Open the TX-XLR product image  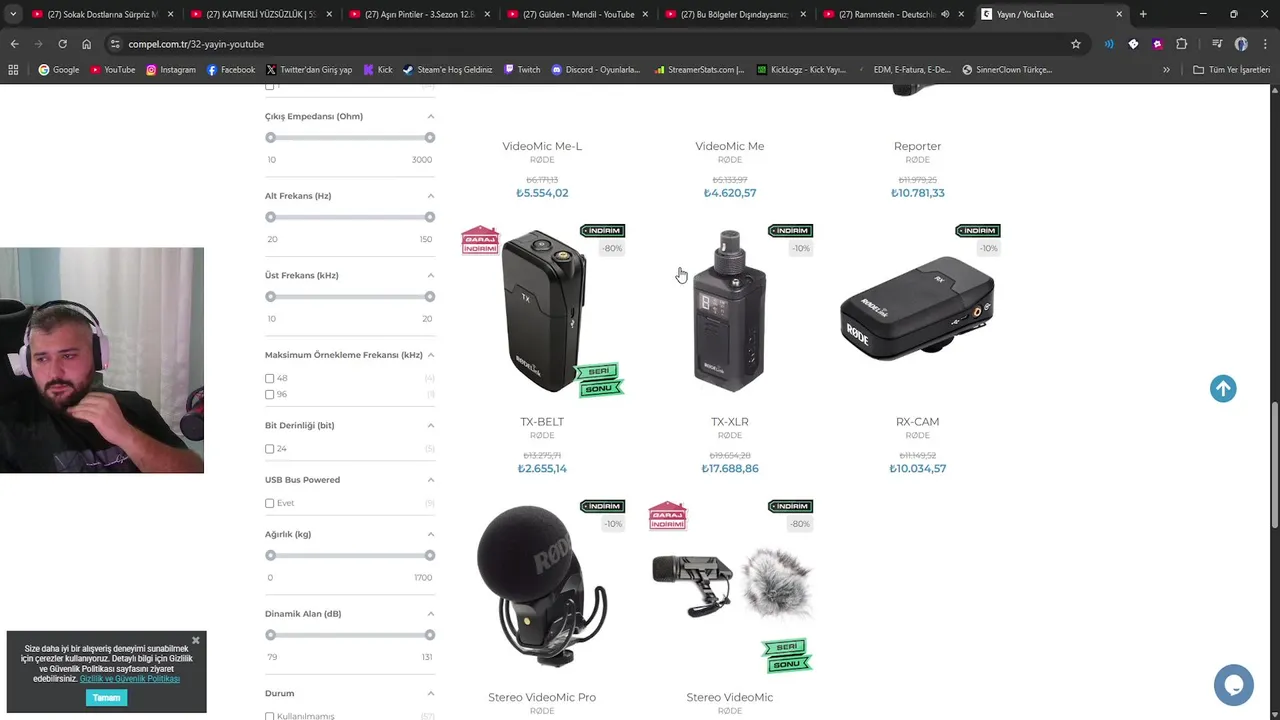click(x=730, y=311)
